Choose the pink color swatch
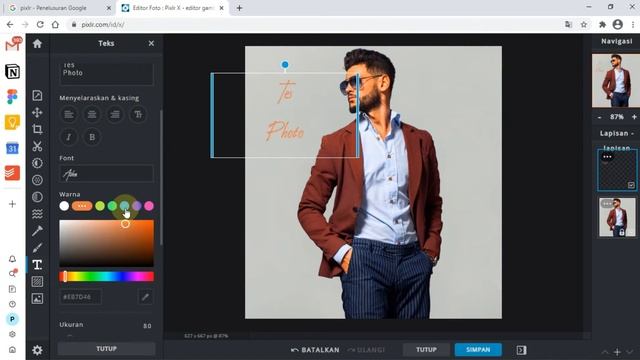This screenshot has height=360, width=640. 149,206
